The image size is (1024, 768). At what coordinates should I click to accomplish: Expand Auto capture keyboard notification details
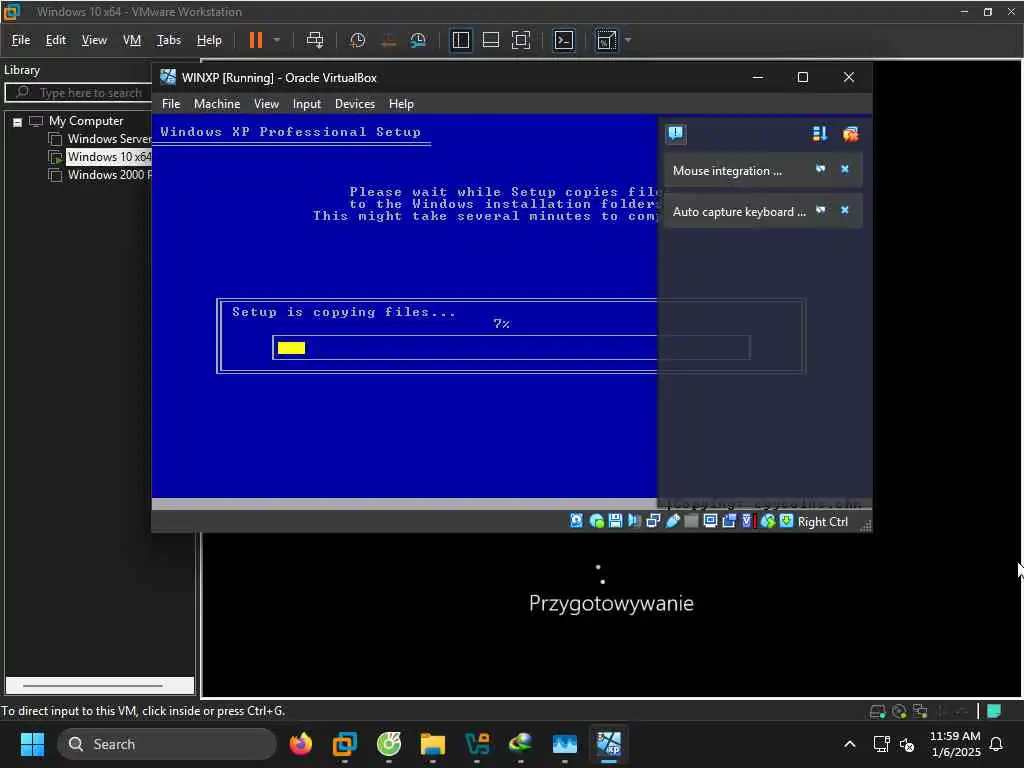coord(821,210)
